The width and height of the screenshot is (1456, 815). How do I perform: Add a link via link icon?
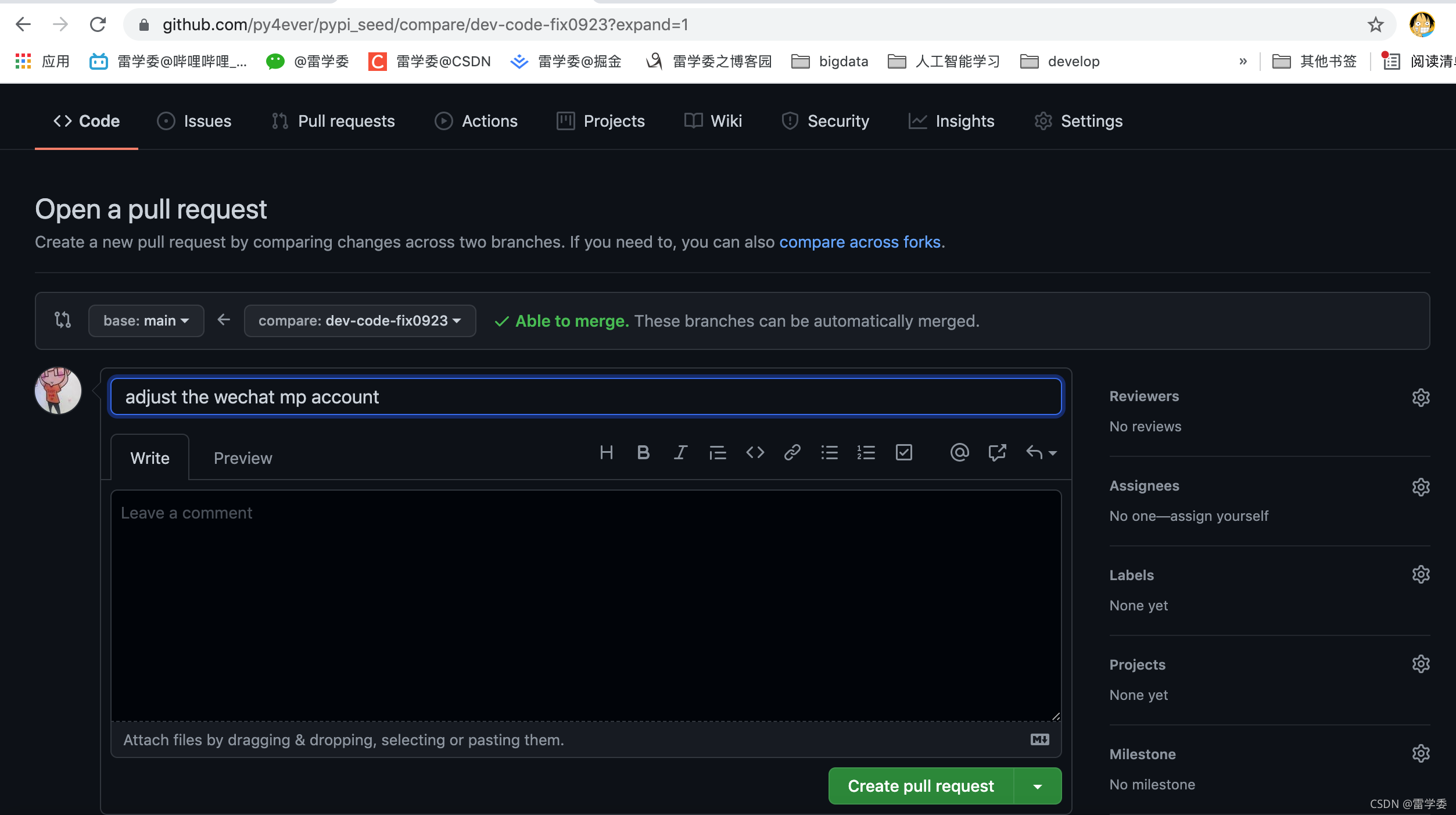792,452
